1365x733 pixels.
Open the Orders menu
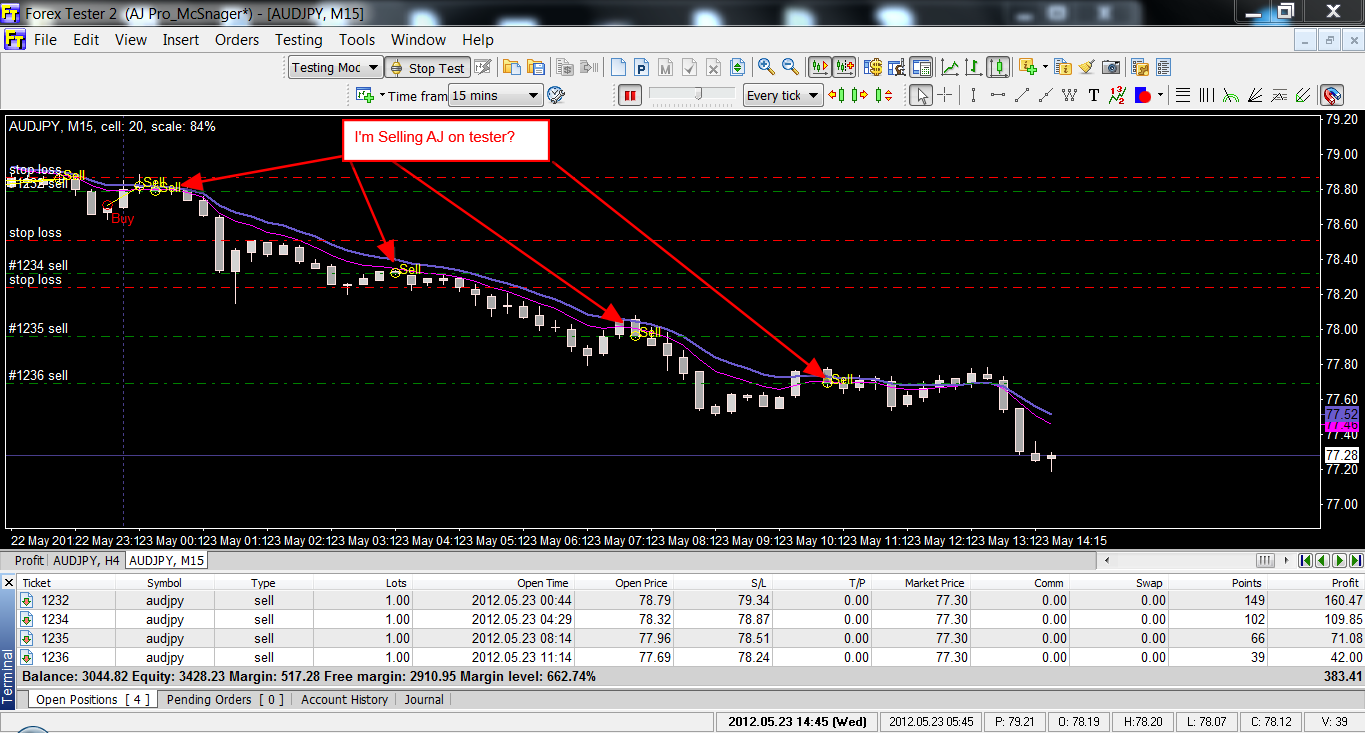pos(237,40)
